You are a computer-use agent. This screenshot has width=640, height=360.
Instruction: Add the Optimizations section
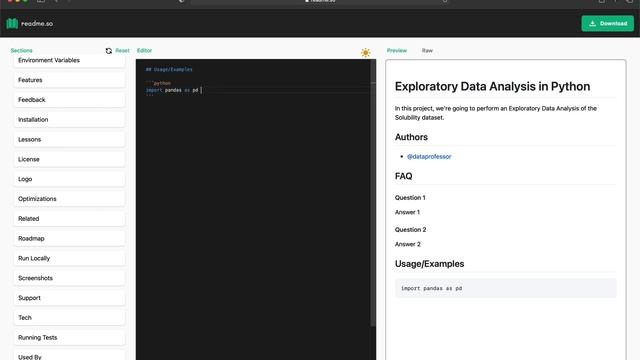click(x=69, y=199)
